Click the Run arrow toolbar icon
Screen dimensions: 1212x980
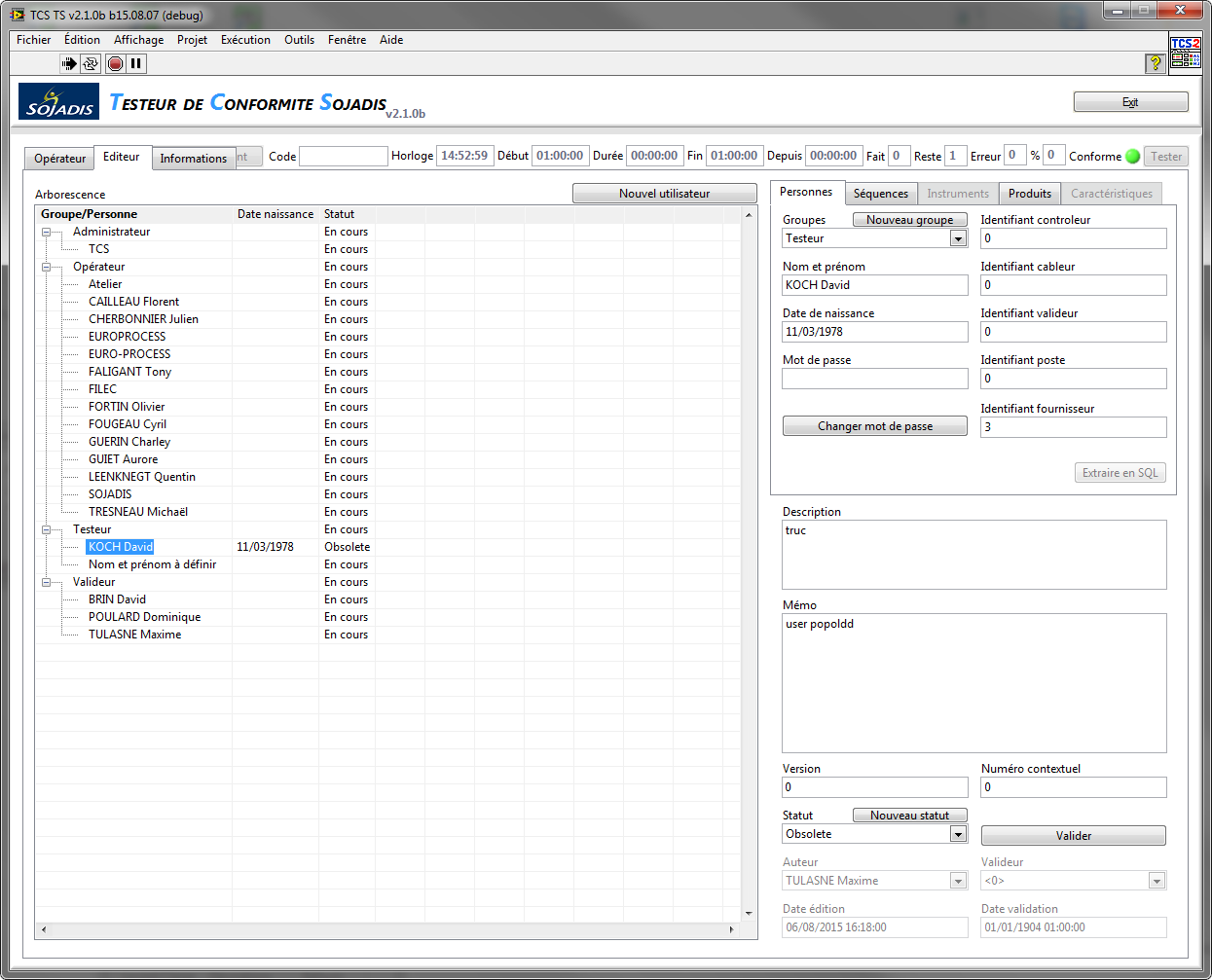[69, 64]
